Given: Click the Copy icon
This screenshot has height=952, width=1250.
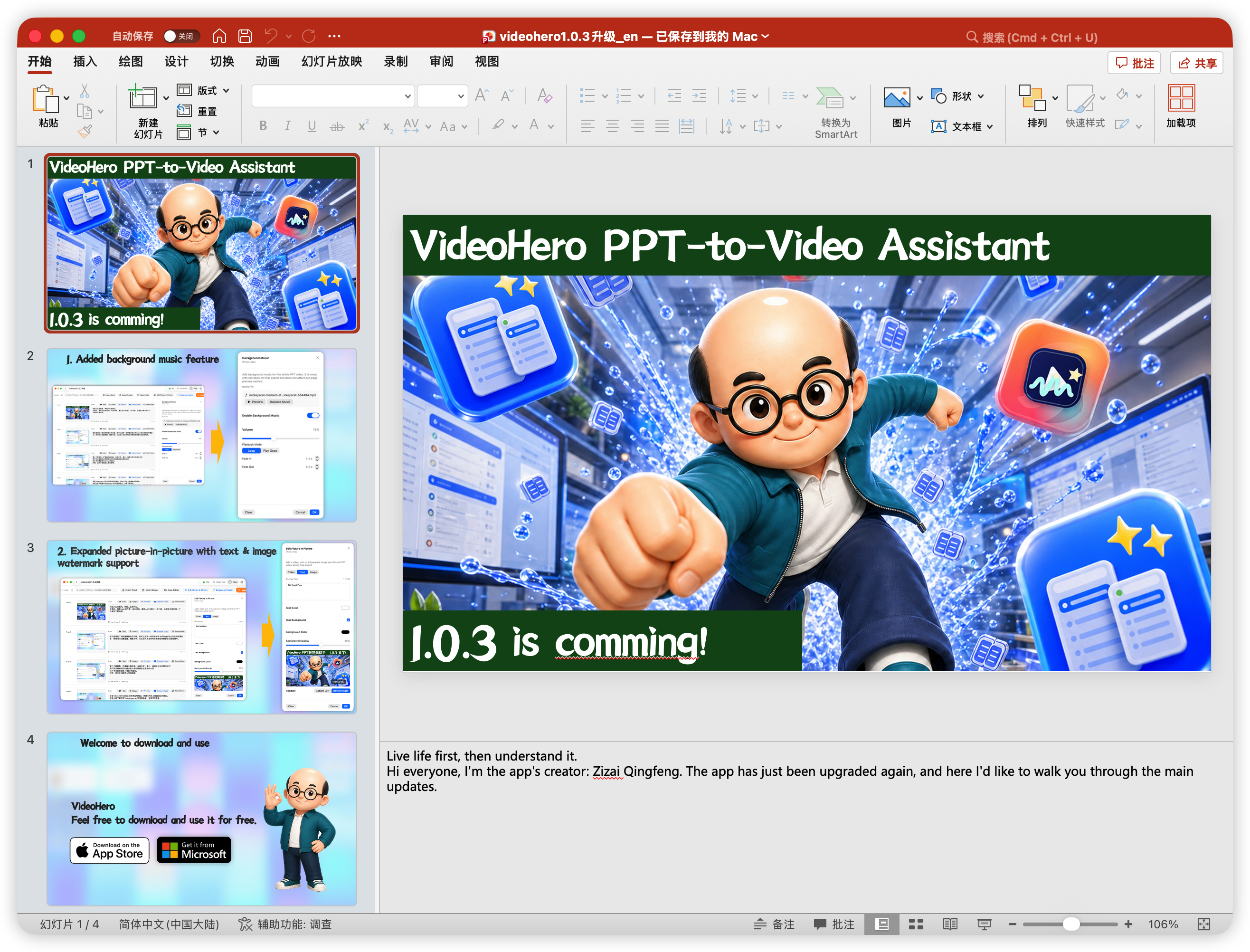Looking at the screenshot, I should click(x=85, y=111).
